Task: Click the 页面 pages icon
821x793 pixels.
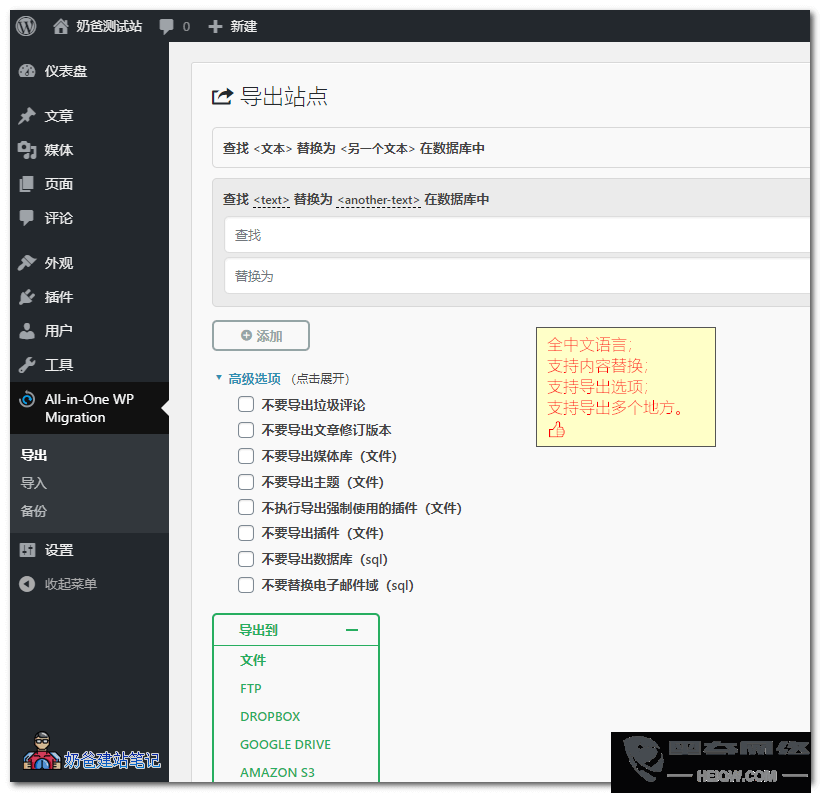Action: (x=27, y=184)
